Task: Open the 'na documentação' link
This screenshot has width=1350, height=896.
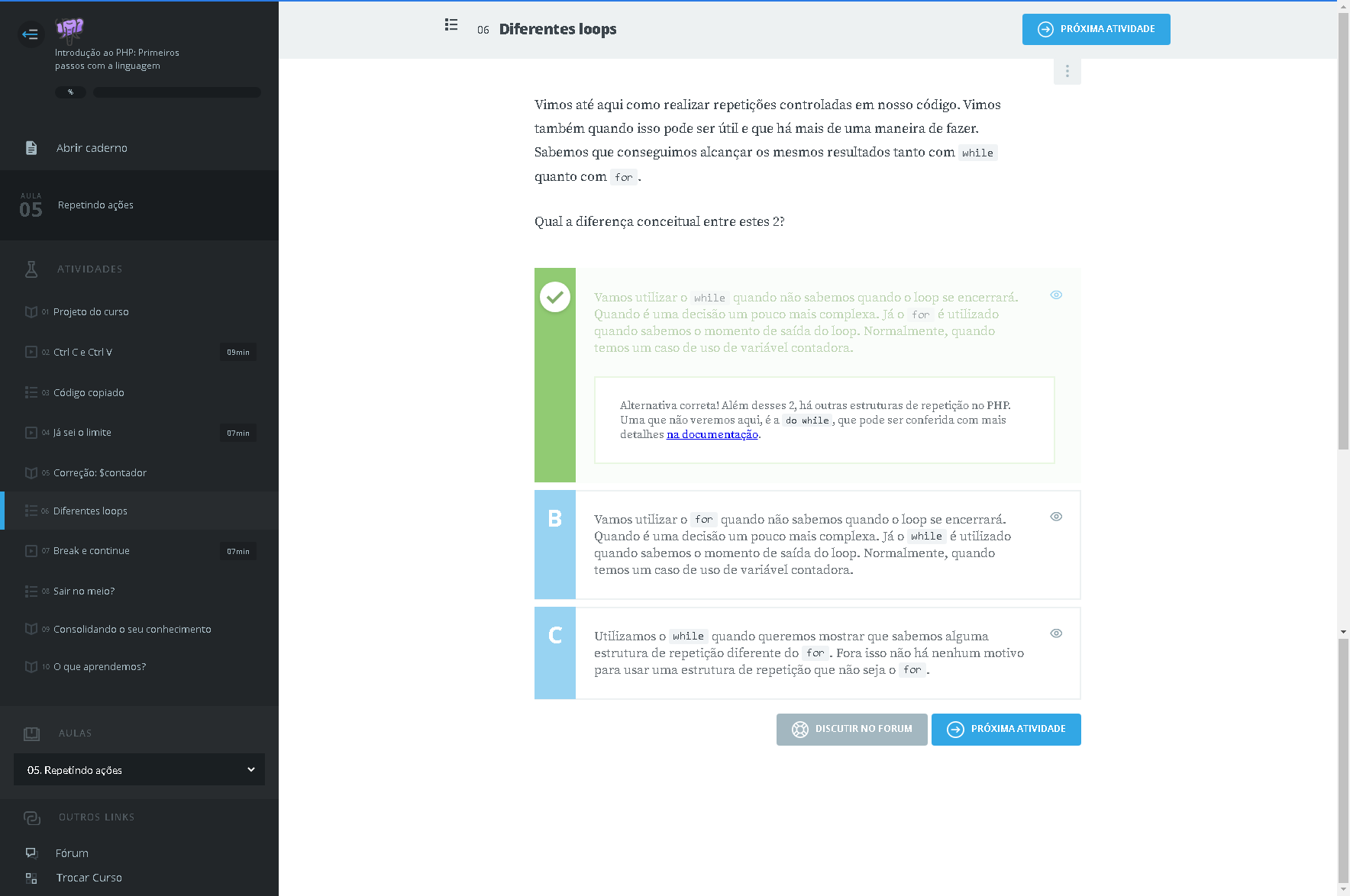Action: 712,434
